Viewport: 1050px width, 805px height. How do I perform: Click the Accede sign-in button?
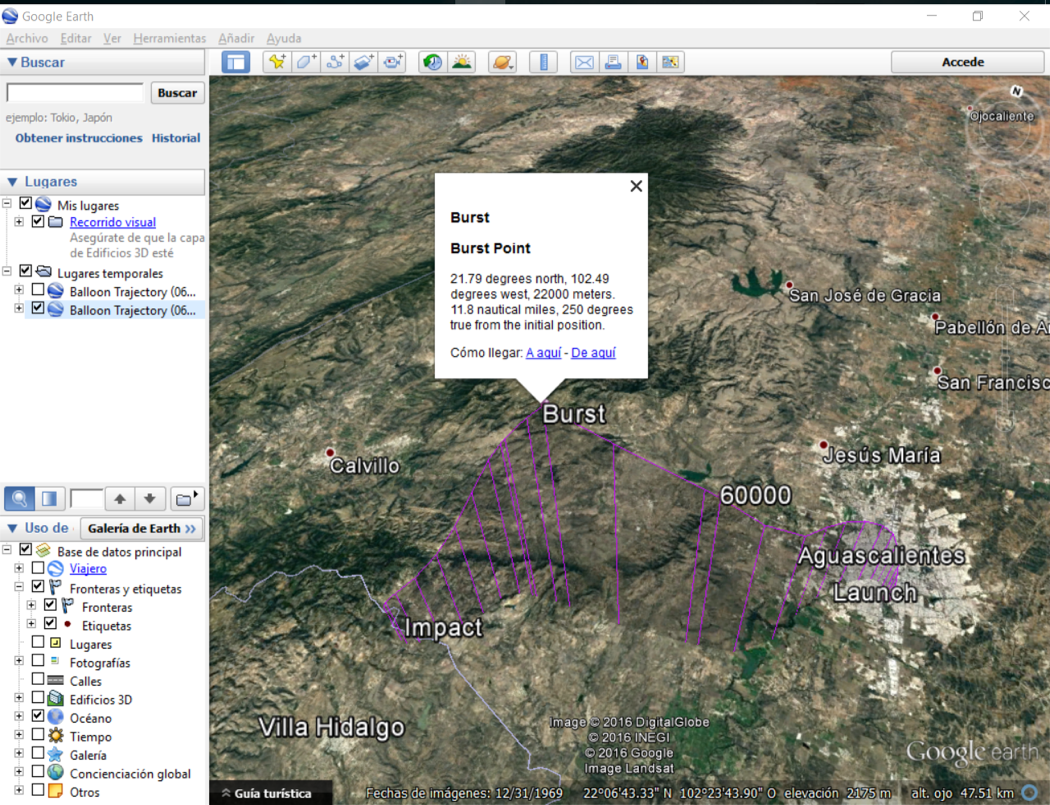click(967, 62)
